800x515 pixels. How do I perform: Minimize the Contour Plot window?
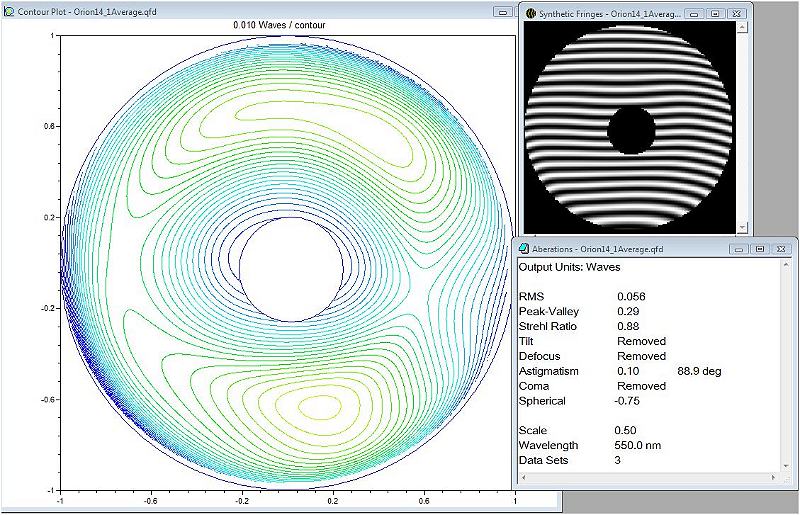pos(503,12)
